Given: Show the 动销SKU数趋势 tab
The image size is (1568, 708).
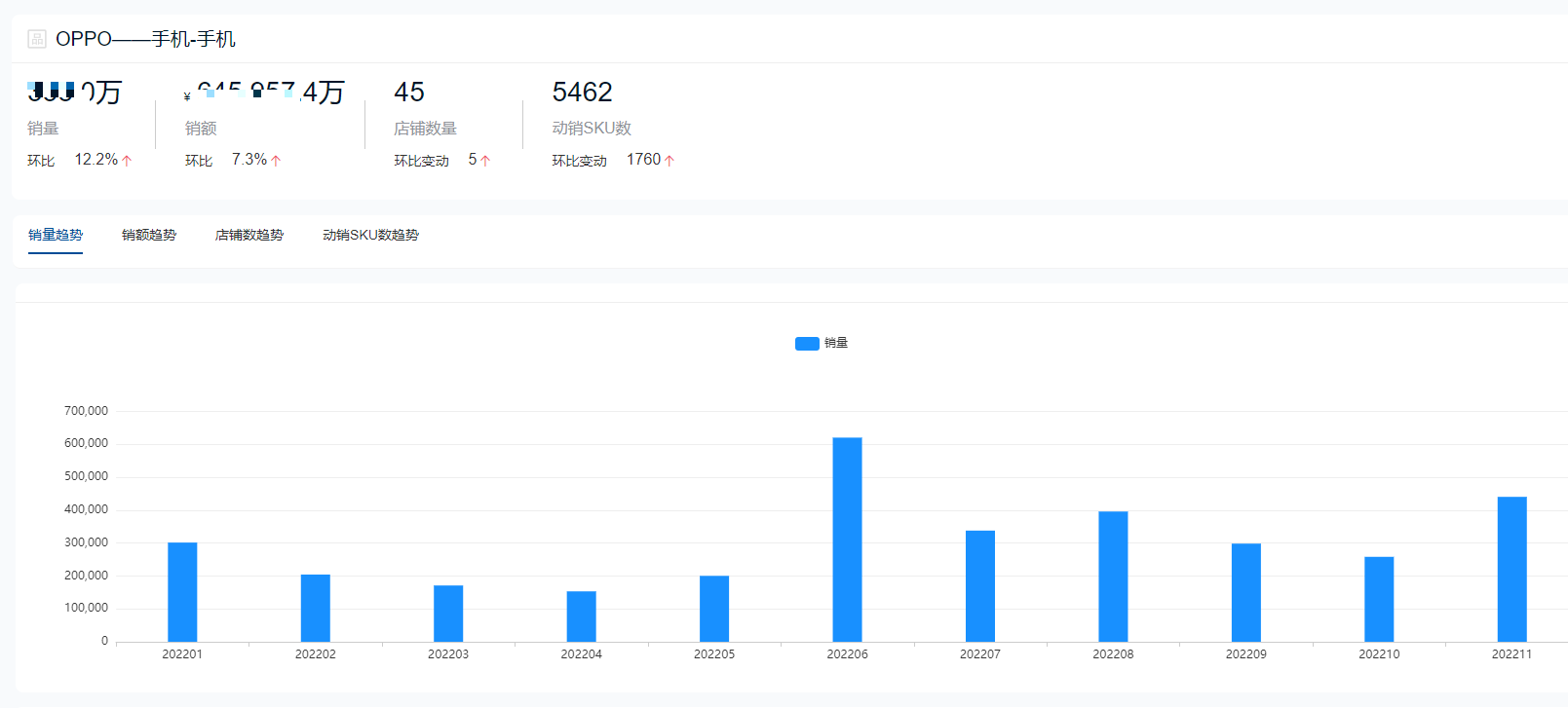Looking at the screenshot, I should point(370,235).
